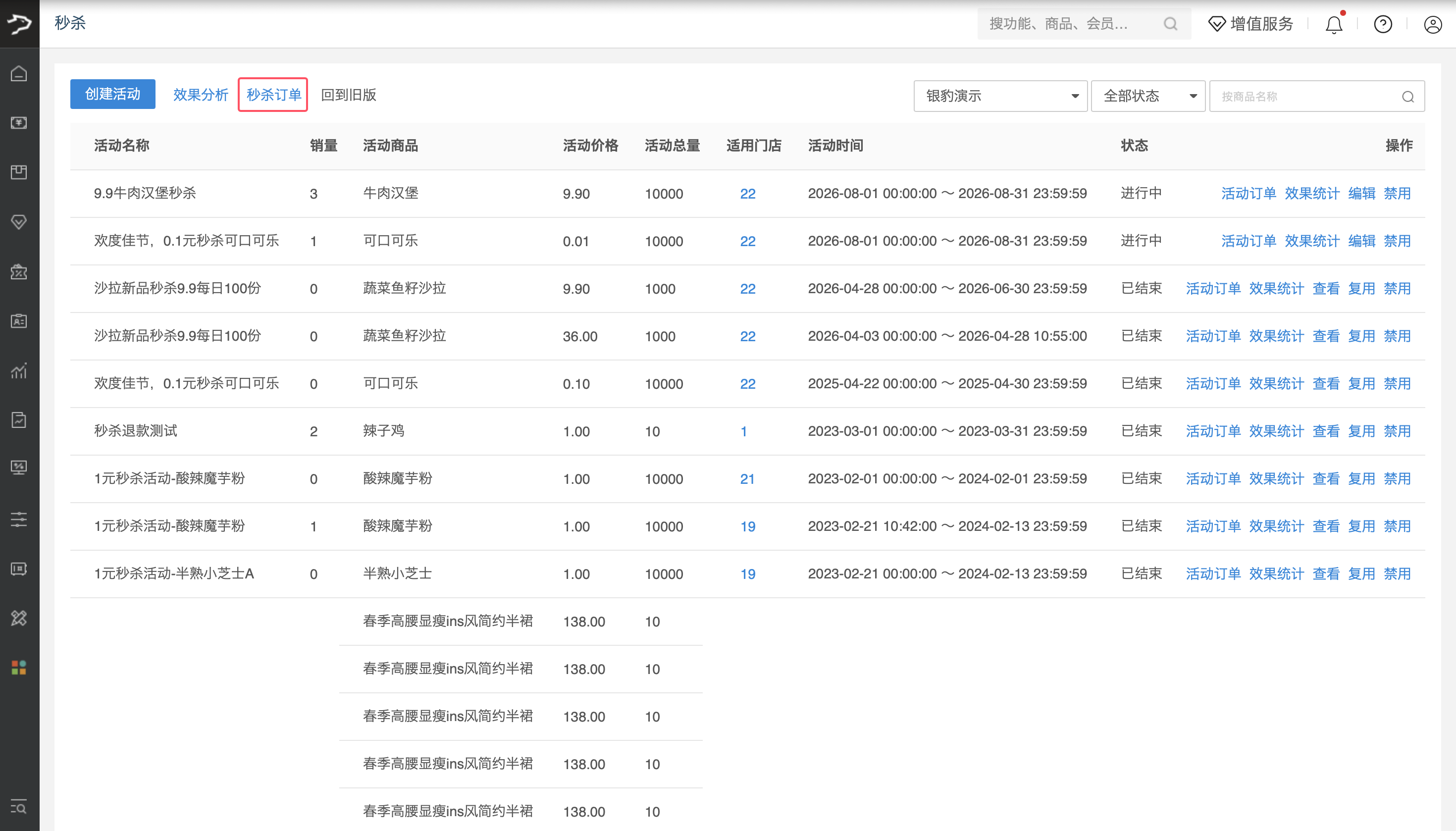
Task: Open the monitor percent sidebar icon
Action: coord(19,468)
